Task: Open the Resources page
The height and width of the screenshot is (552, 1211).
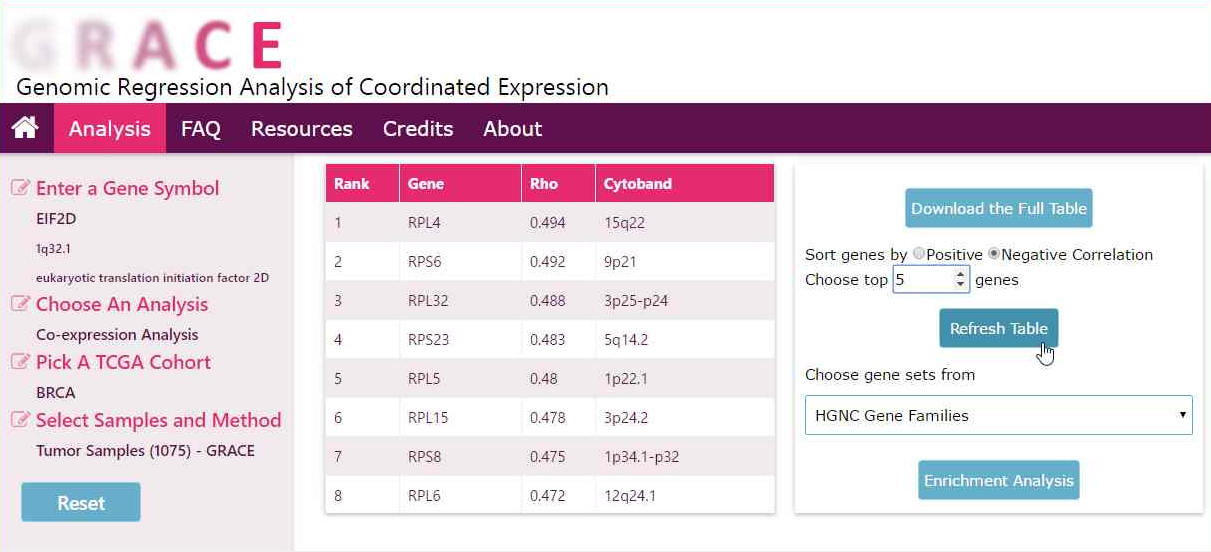Action: coord(301,129)
